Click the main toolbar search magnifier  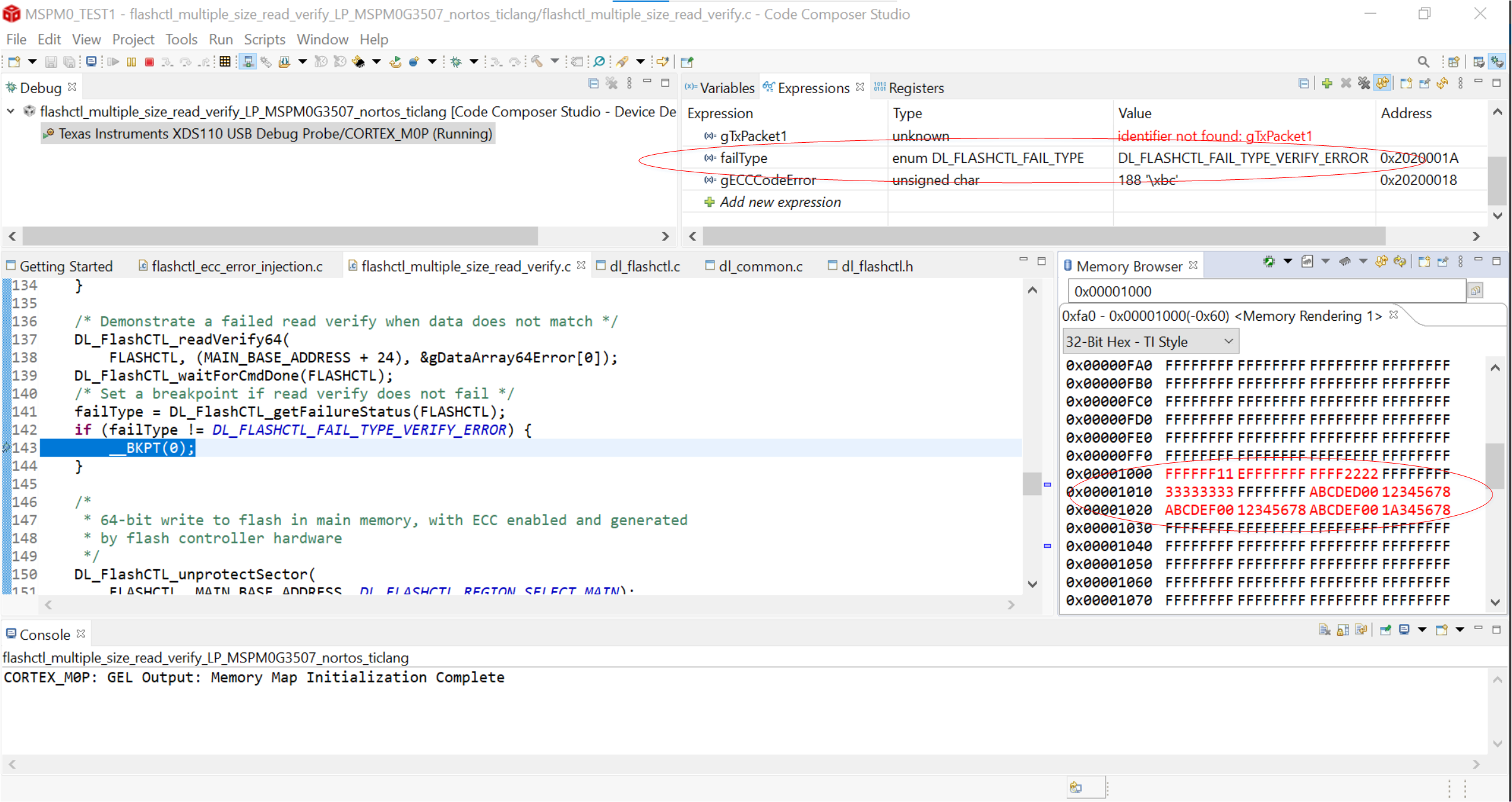(1423, 62)
